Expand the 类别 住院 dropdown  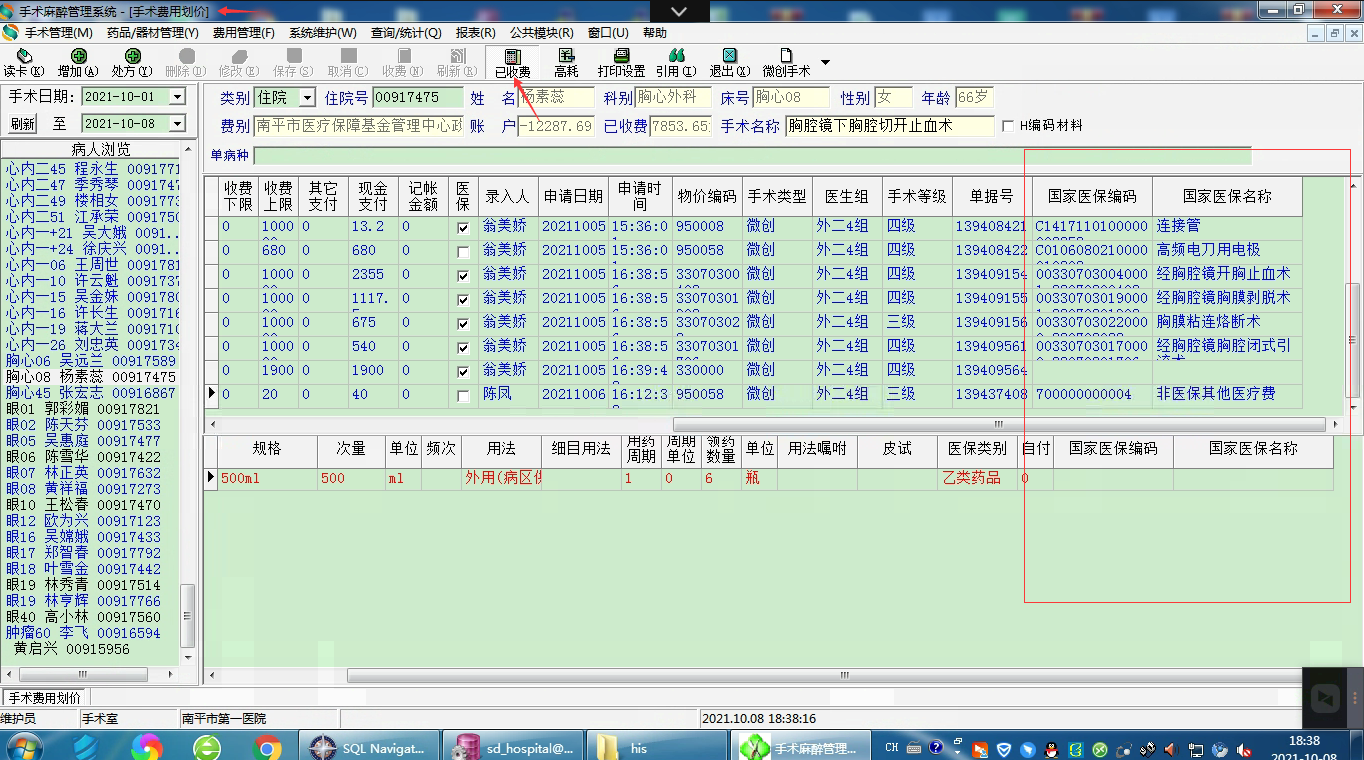tap(307, 98)
